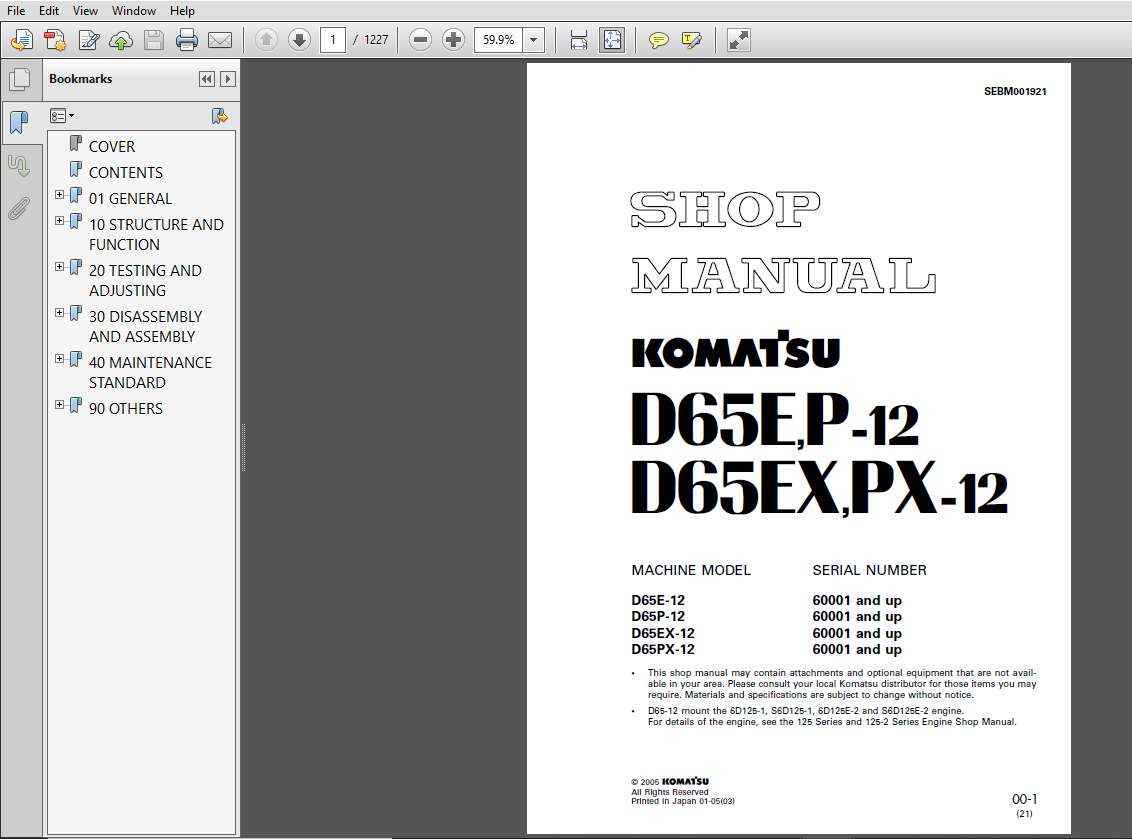Viewport: 1132px width, 839px height.
Task: Select the 90 OTHERS bookmark label
Action: 126,409
